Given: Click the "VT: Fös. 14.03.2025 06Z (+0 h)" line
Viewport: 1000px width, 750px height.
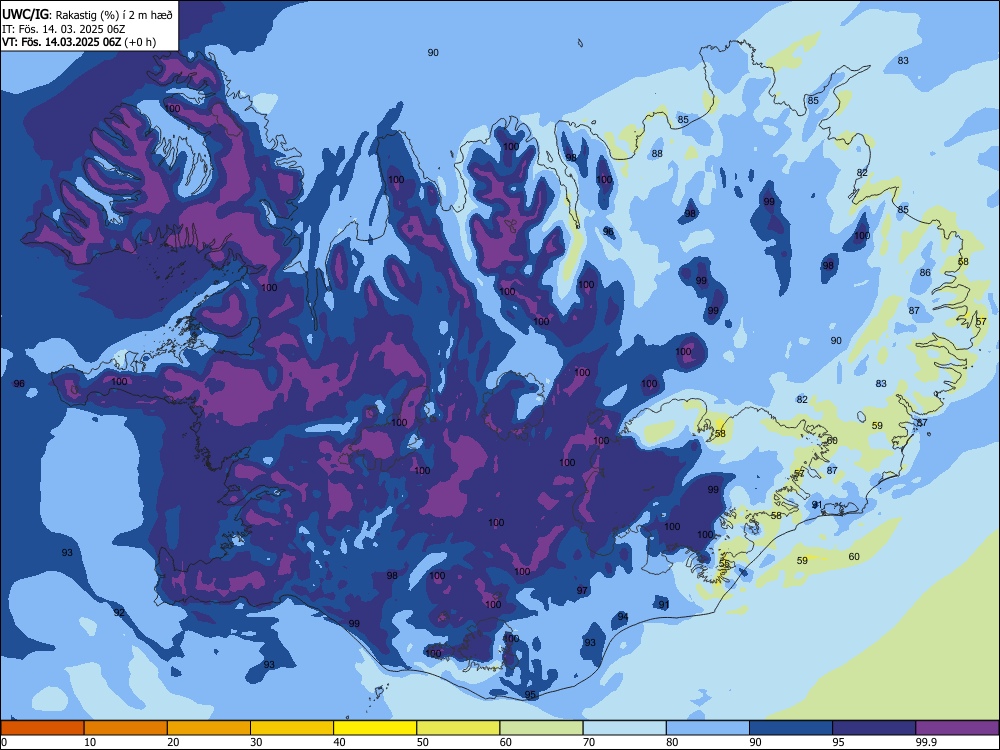Looking at the screenshot, I should (78, 42).
